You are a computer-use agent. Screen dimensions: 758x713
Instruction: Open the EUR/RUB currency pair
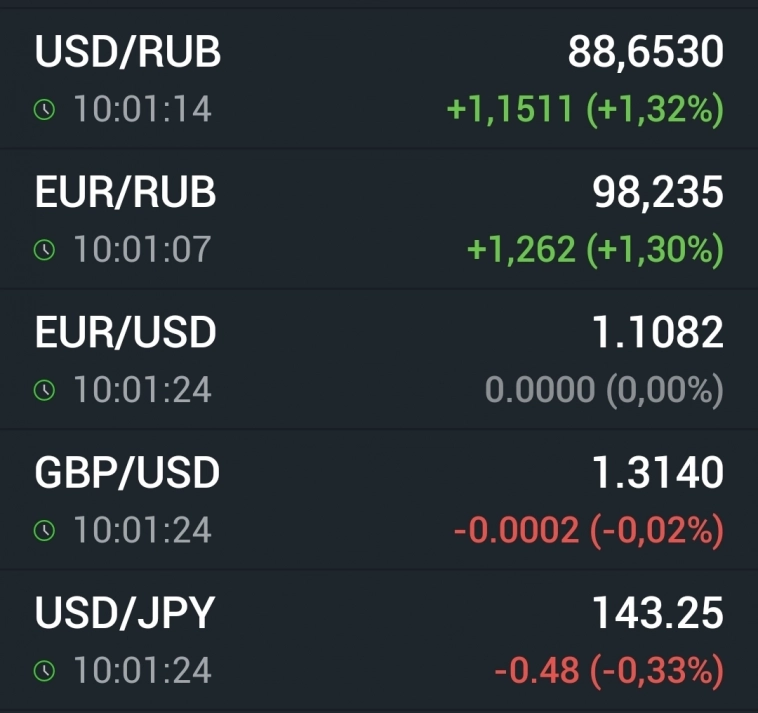click(x=126, y=192)
